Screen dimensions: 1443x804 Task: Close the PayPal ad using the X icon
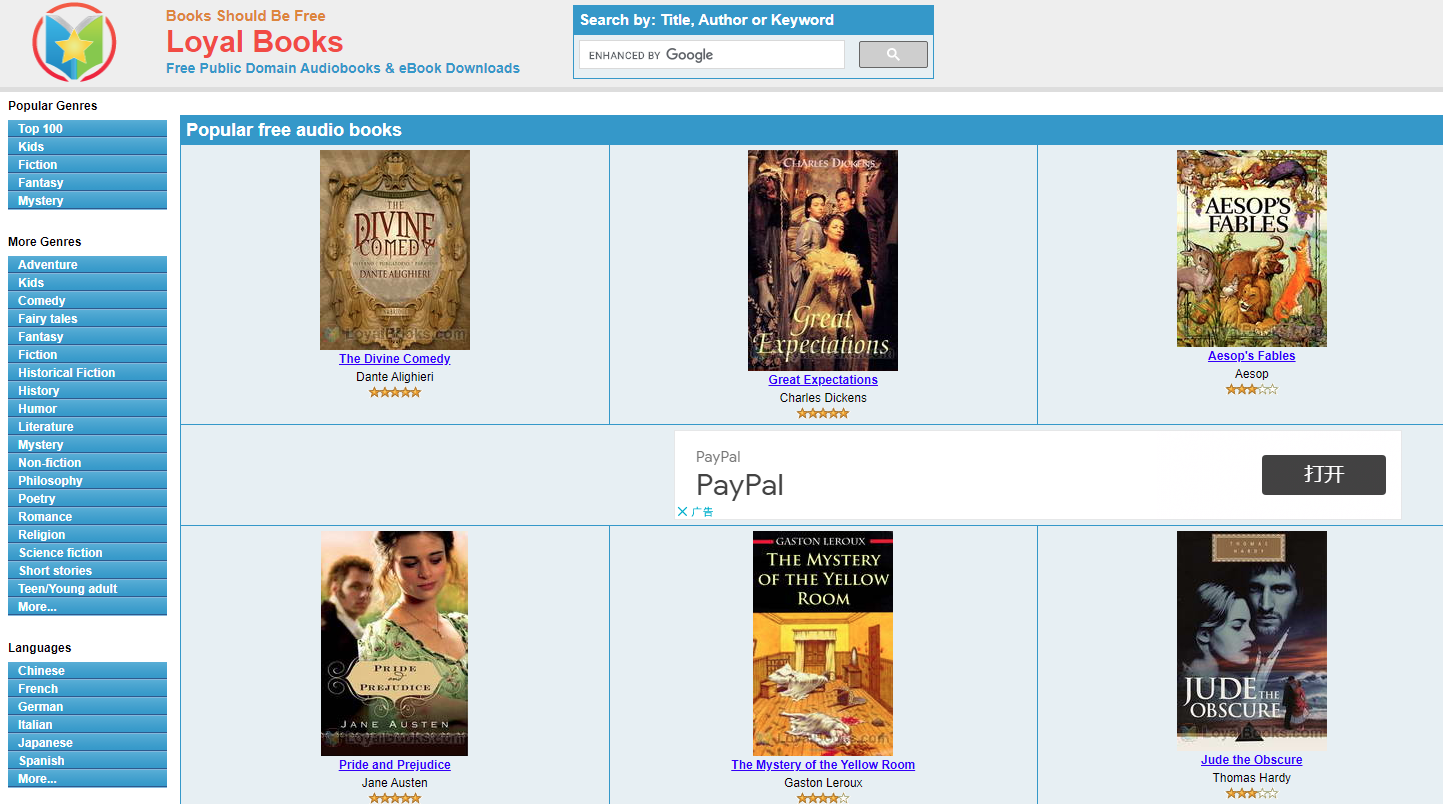pyautogui.click(x=682, y=512)
